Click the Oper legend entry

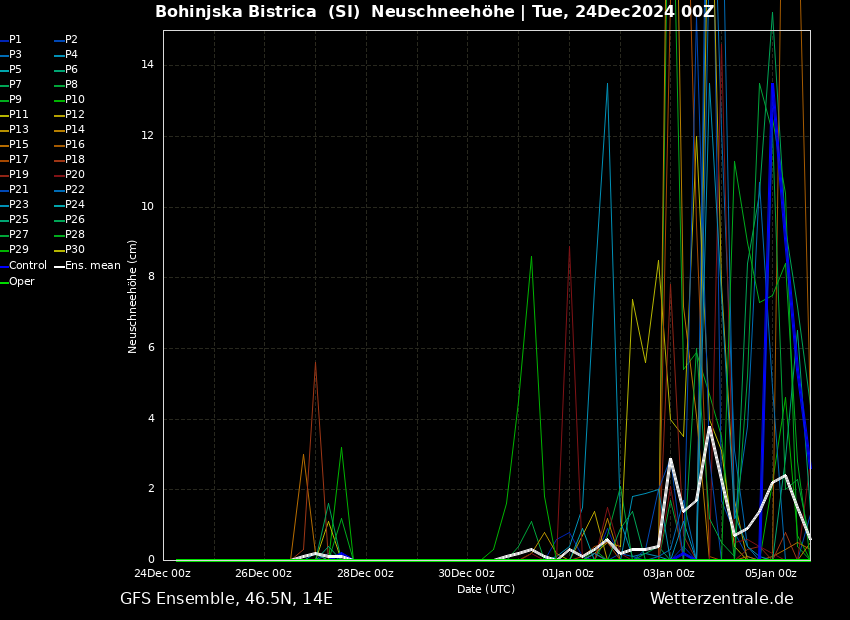[x=21, y=282]
